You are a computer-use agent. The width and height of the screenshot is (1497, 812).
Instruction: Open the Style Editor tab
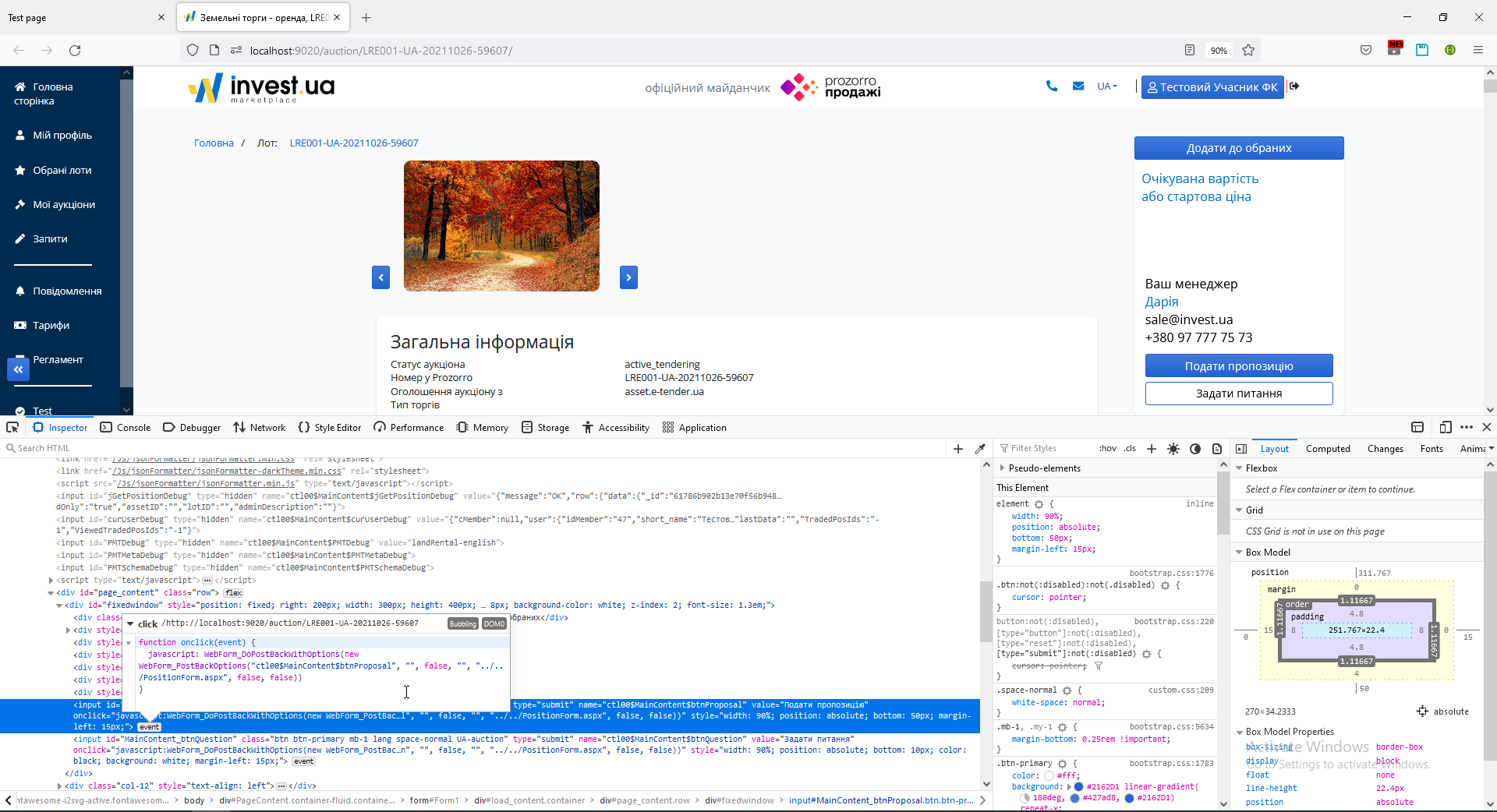pos(330,427)
